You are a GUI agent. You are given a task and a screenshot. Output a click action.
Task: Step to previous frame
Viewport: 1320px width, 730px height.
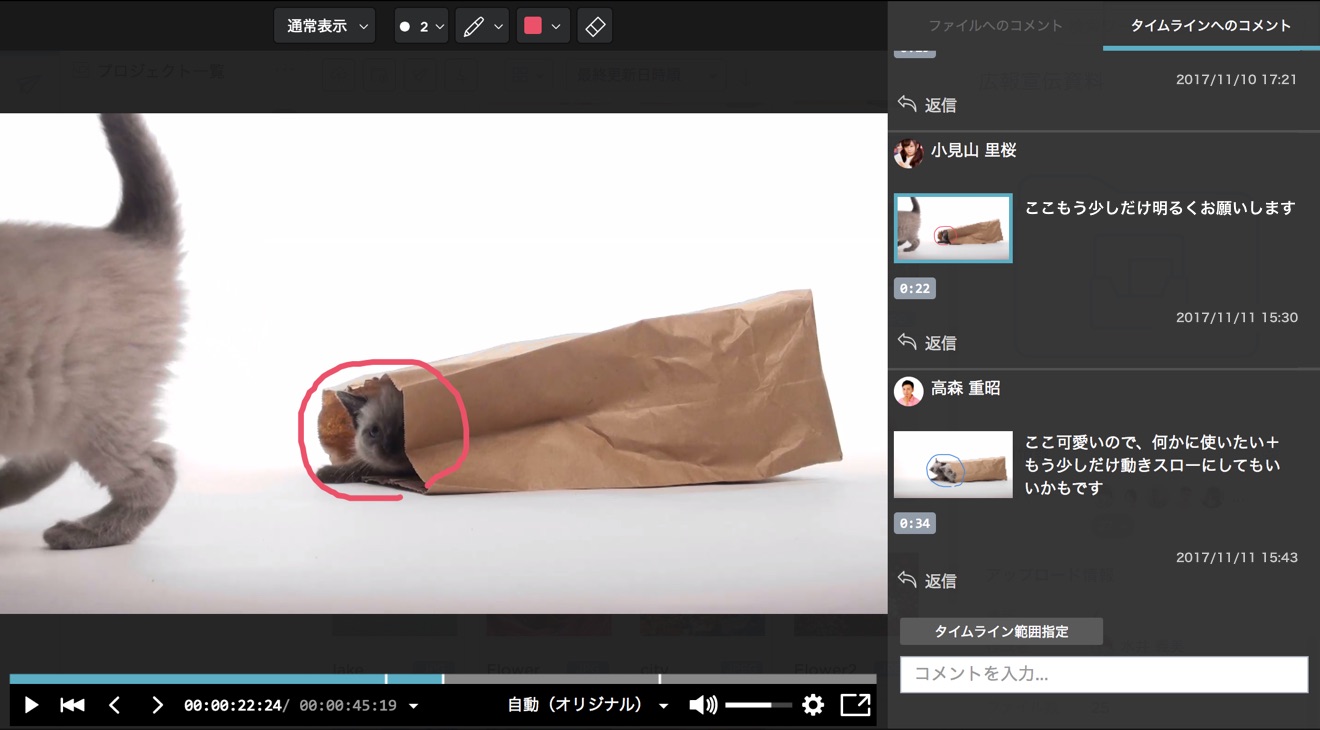coord(114,705)
